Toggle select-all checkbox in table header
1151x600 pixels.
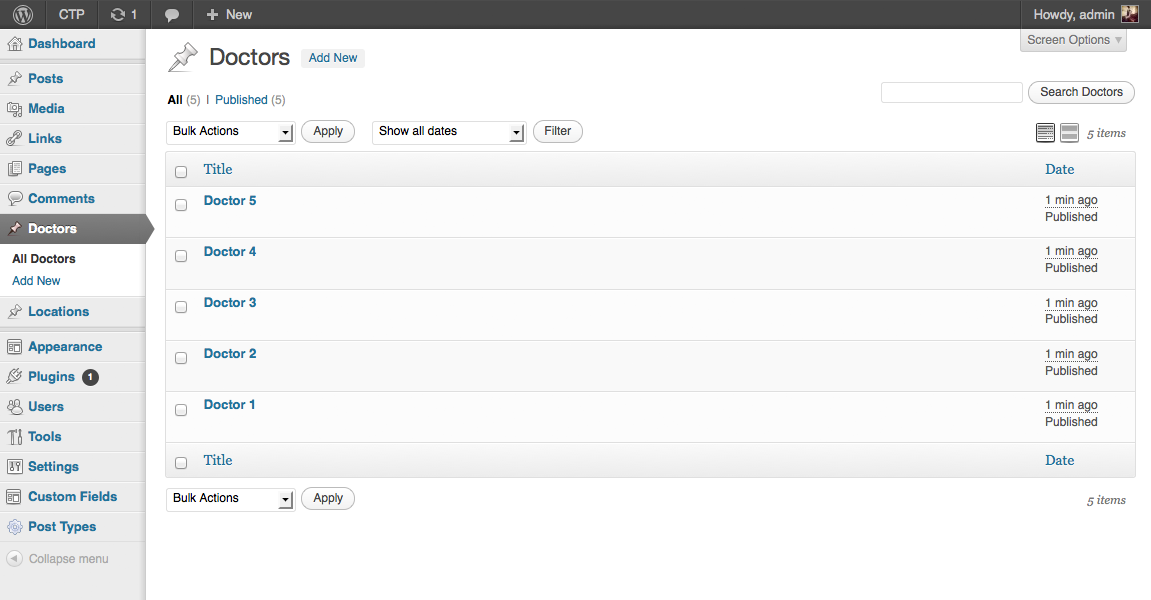pos(181,172)
